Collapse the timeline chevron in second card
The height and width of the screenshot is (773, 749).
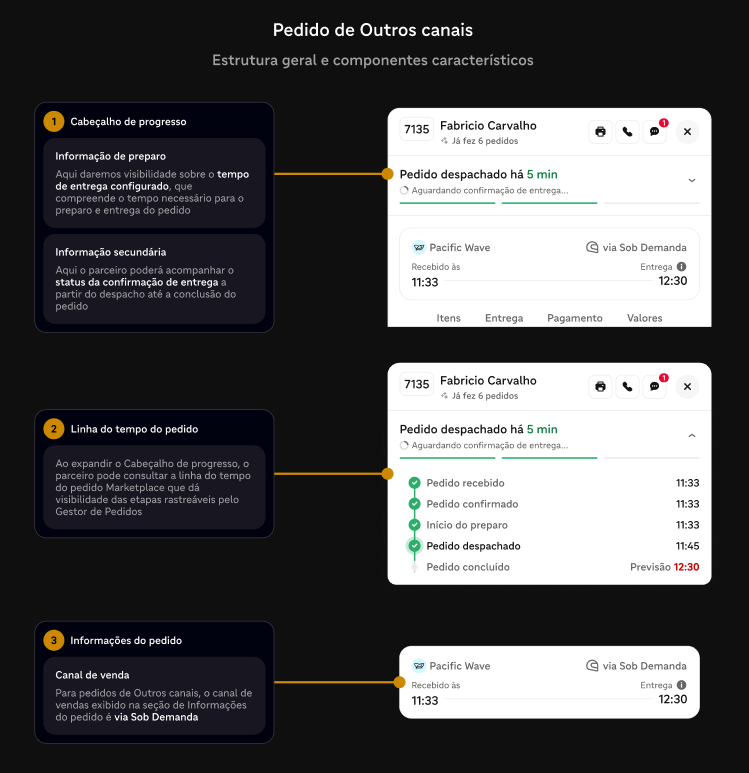click(692, 435)
